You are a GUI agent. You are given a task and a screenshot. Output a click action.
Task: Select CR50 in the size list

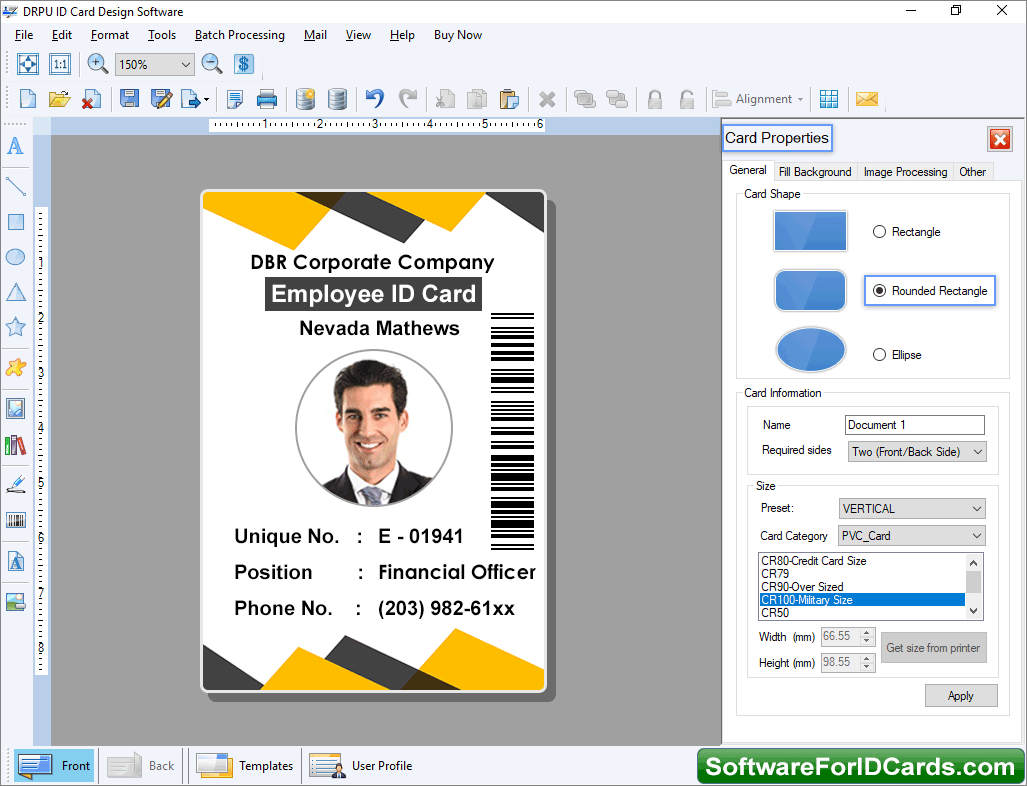(862, 613)
